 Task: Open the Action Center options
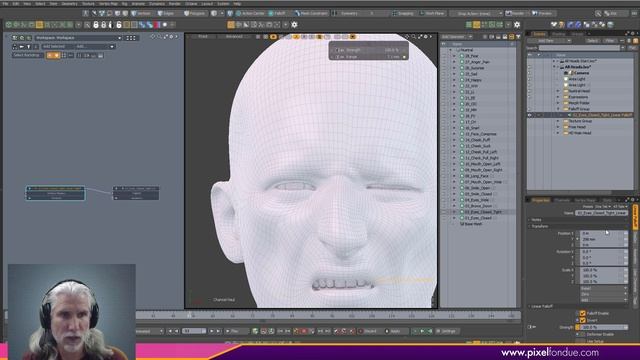point(250,13)
